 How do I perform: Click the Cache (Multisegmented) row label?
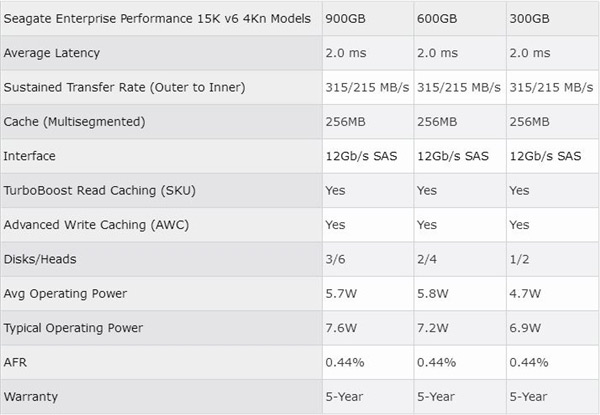pyautogui.click(x=73, y=122)
